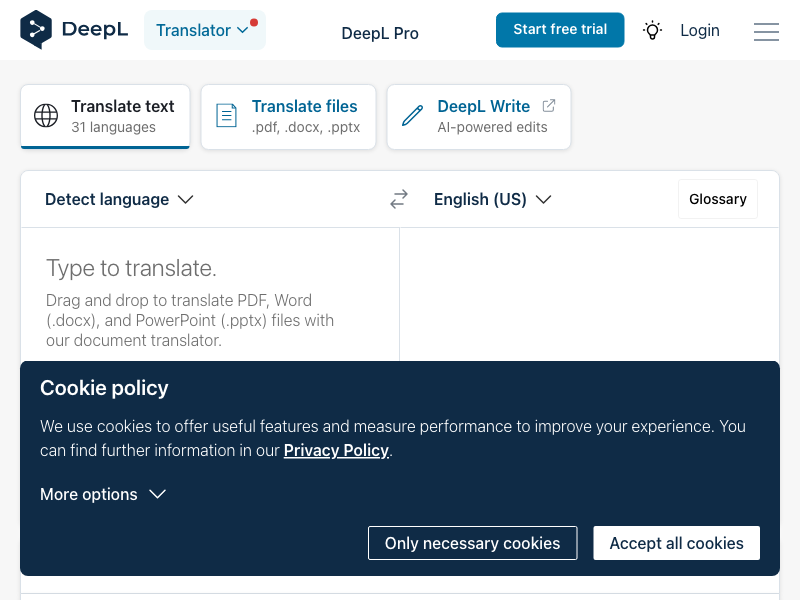Image resolution: width=800 pixels, height=600 pixels.
Task: Click the document icon in Translate files
Action: tap(227, 116)
